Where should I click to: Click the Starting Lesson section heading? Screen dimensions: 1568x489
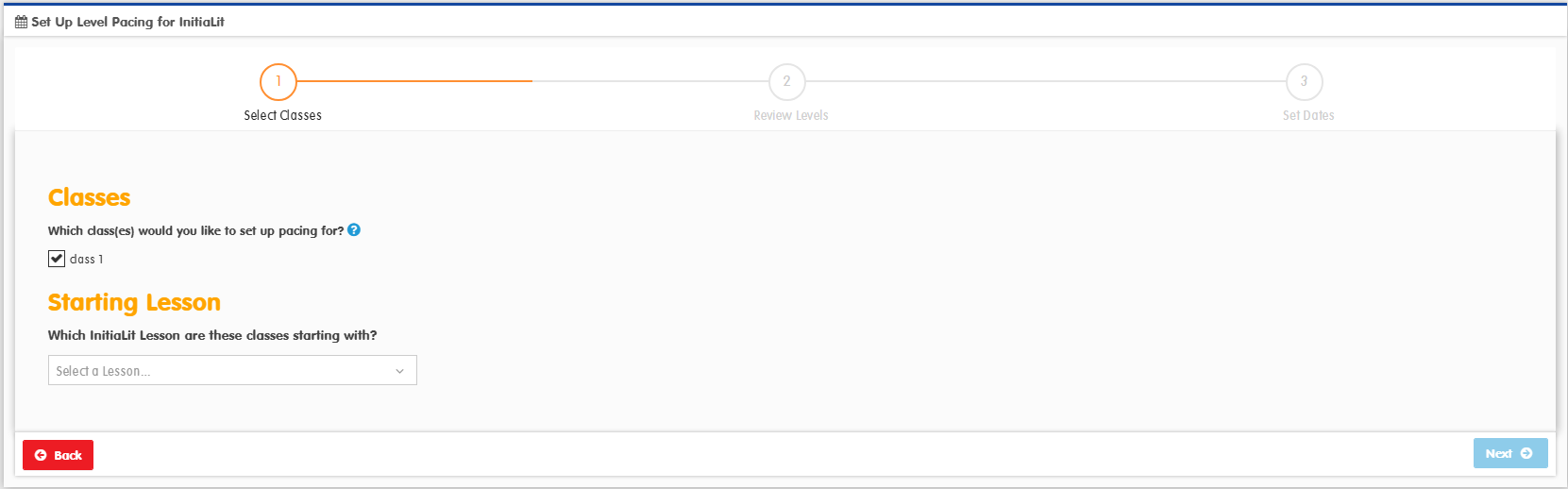click(134, 302)
